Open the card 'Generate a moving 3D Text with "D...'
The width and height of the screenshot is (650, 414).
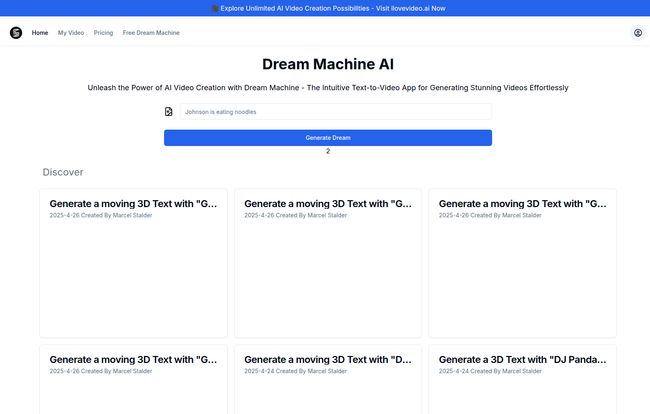(328, 379)
